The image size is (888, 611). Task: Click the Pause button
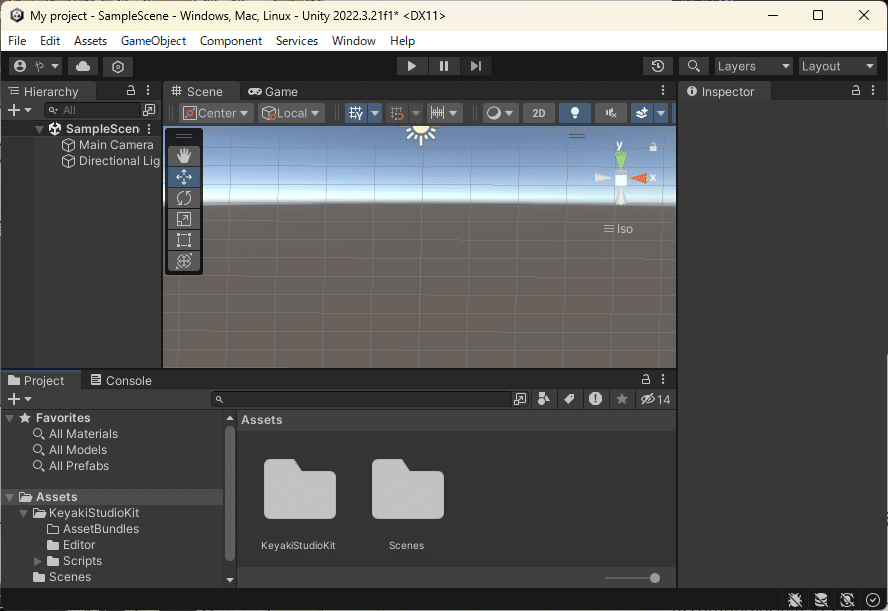pyautogui.click(x=443, y=66)
